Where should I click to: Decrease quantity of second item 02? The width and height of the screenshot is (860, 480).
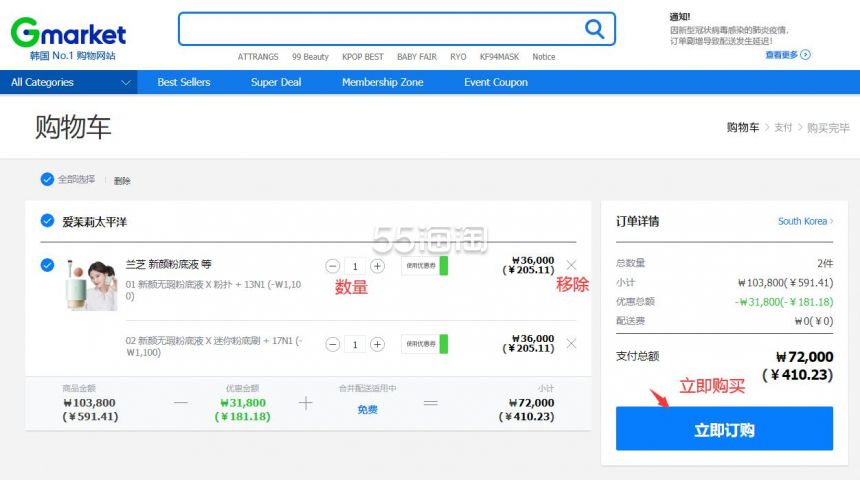332,345
